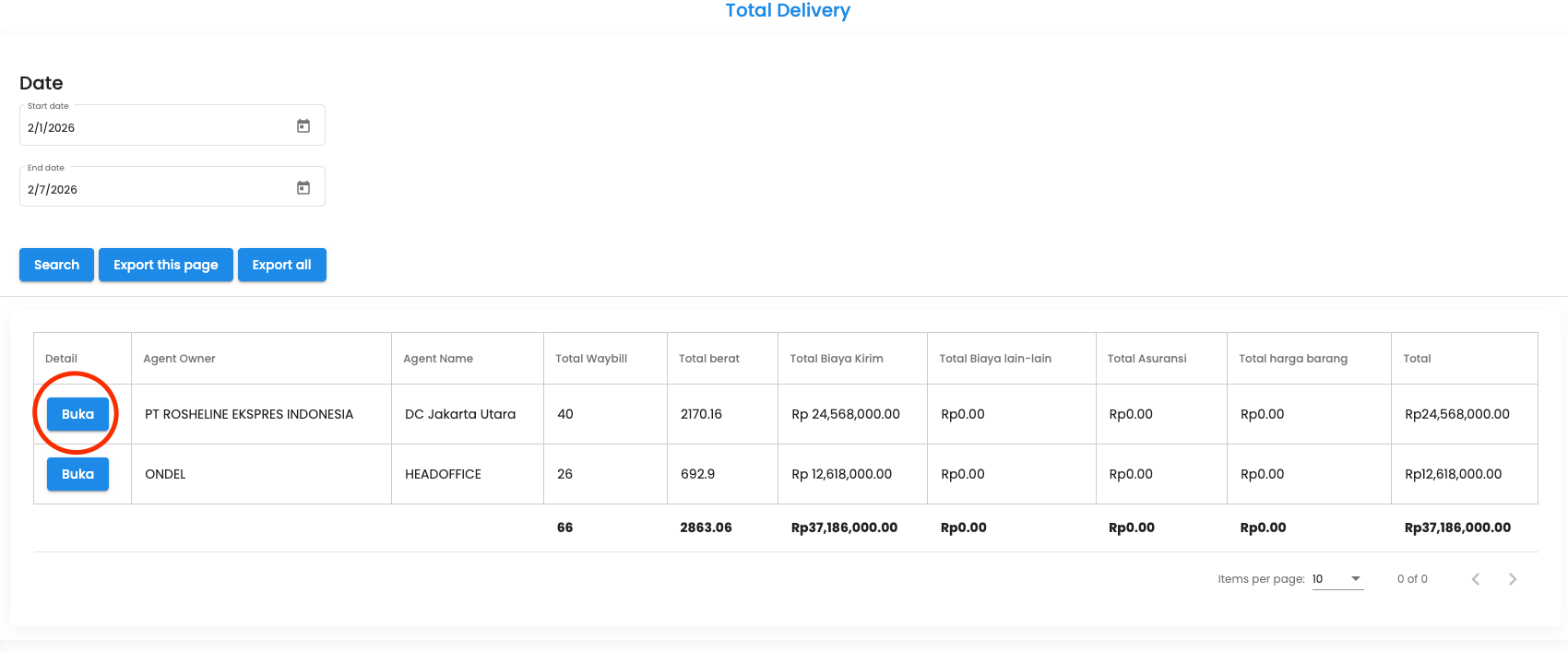Click the Agent Owner column header
This screenshot has width=1568, height=652.
click(179, 359)
